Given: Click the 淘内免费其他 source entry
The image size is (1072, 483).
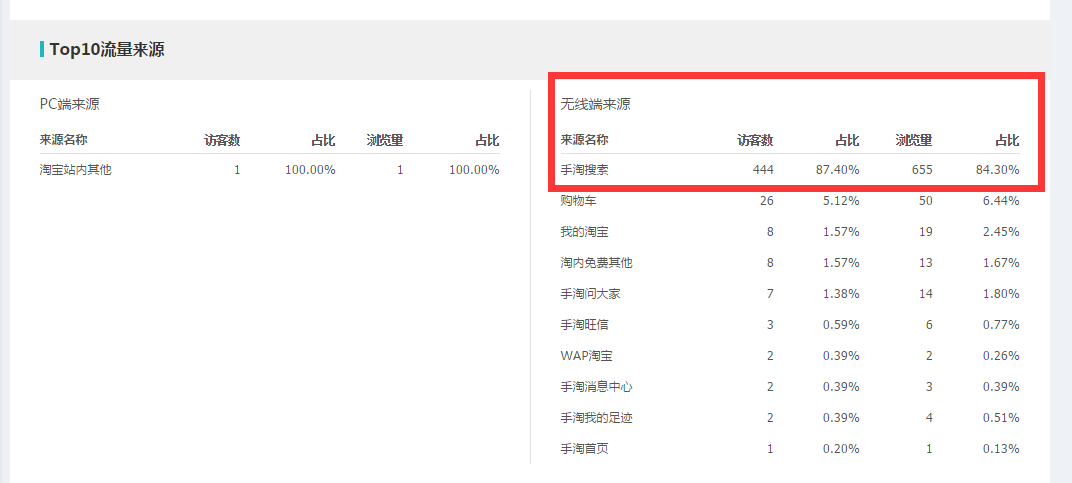Looking at the screenshot, I should click(x=596, y=263).
